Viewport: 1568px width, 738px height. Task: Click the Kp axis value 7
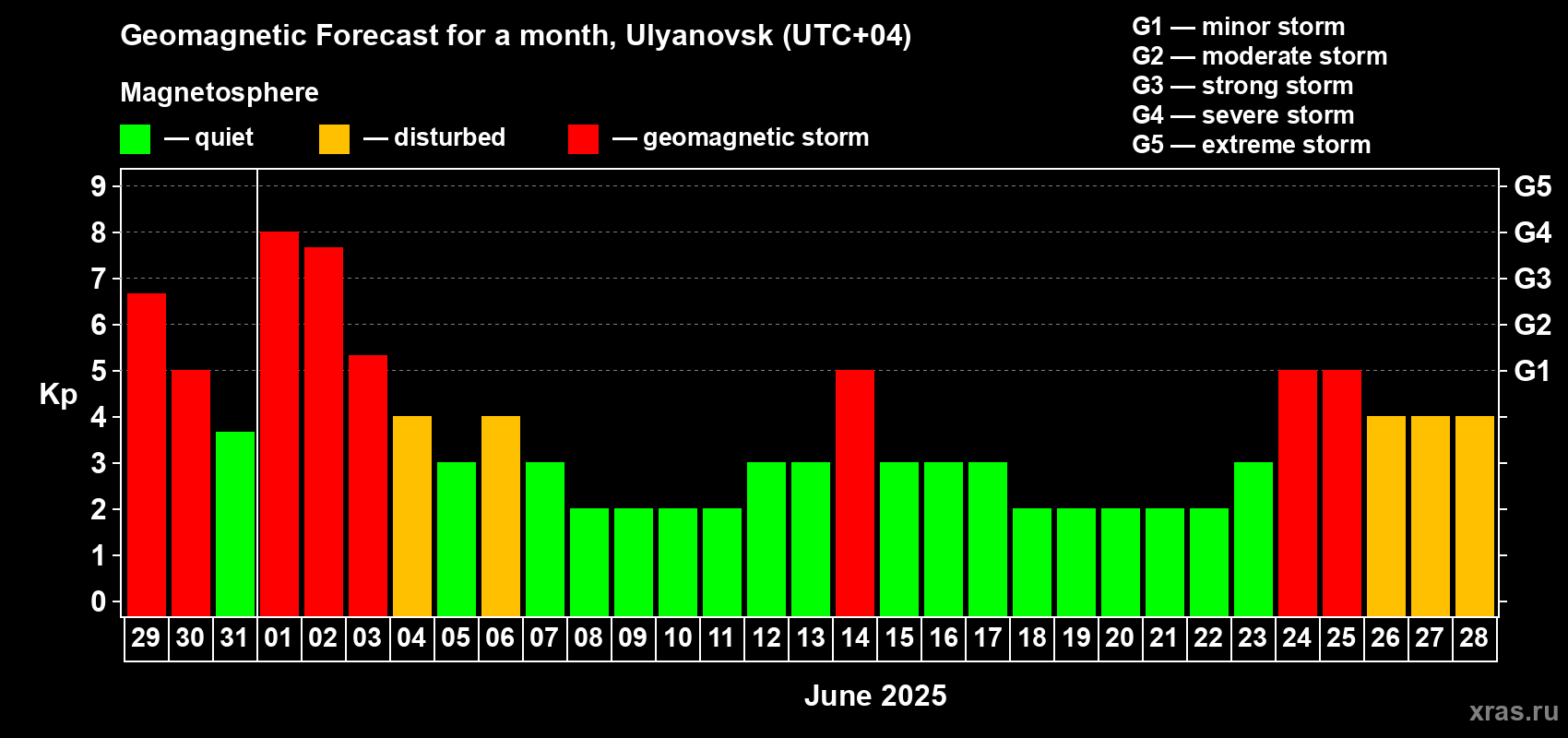(x=99, y=279)
